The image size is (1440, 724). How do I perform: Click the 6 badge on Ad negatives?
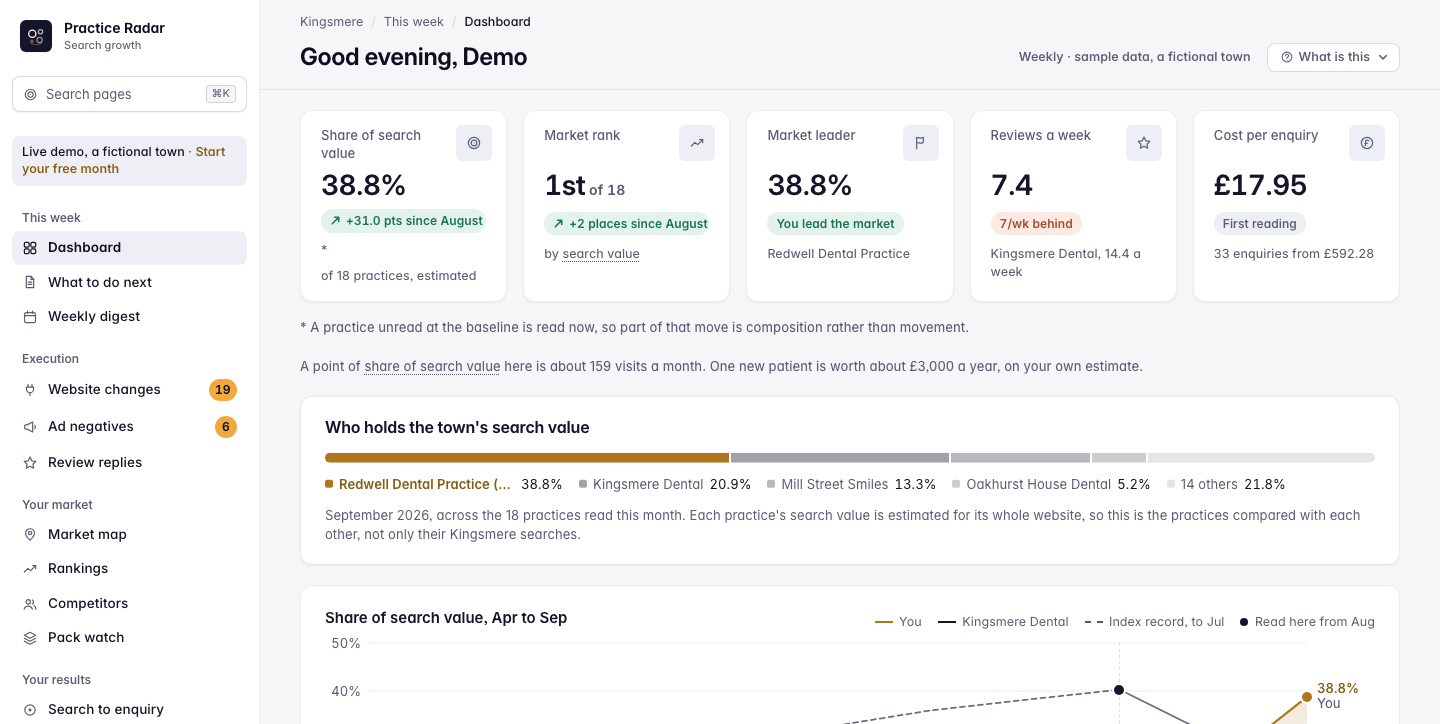[x=226, y=427]
